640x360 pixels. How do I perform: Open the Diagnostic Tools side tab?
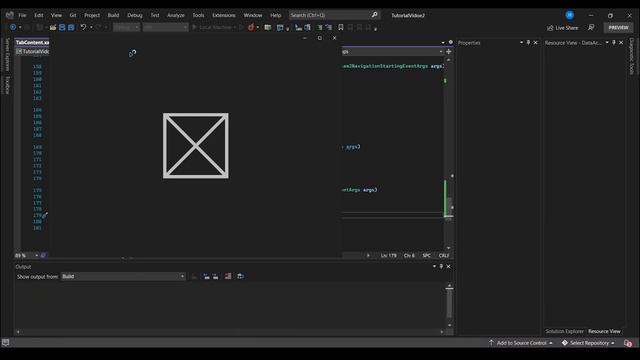632,57
